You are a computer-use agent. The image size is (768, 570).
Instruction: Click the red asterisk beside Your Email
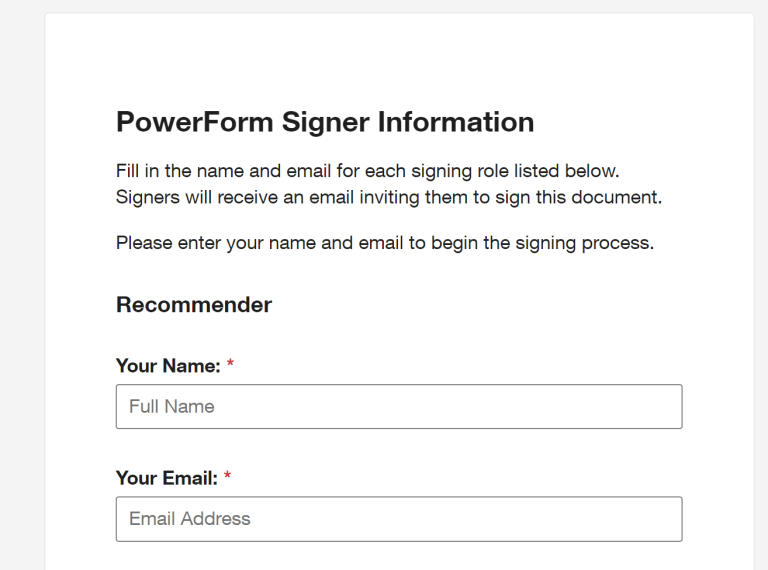227,478
